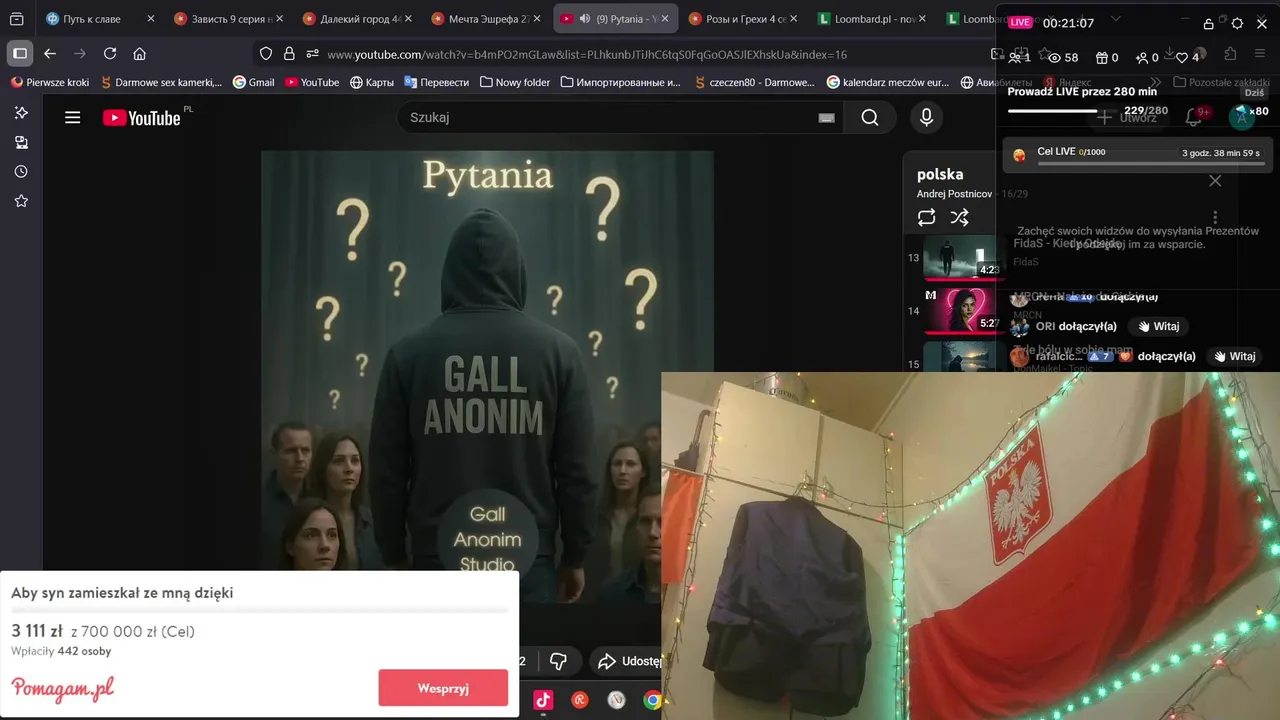Open the tracking protection shield icon
1280x720 pixels.
coord(266,54)
